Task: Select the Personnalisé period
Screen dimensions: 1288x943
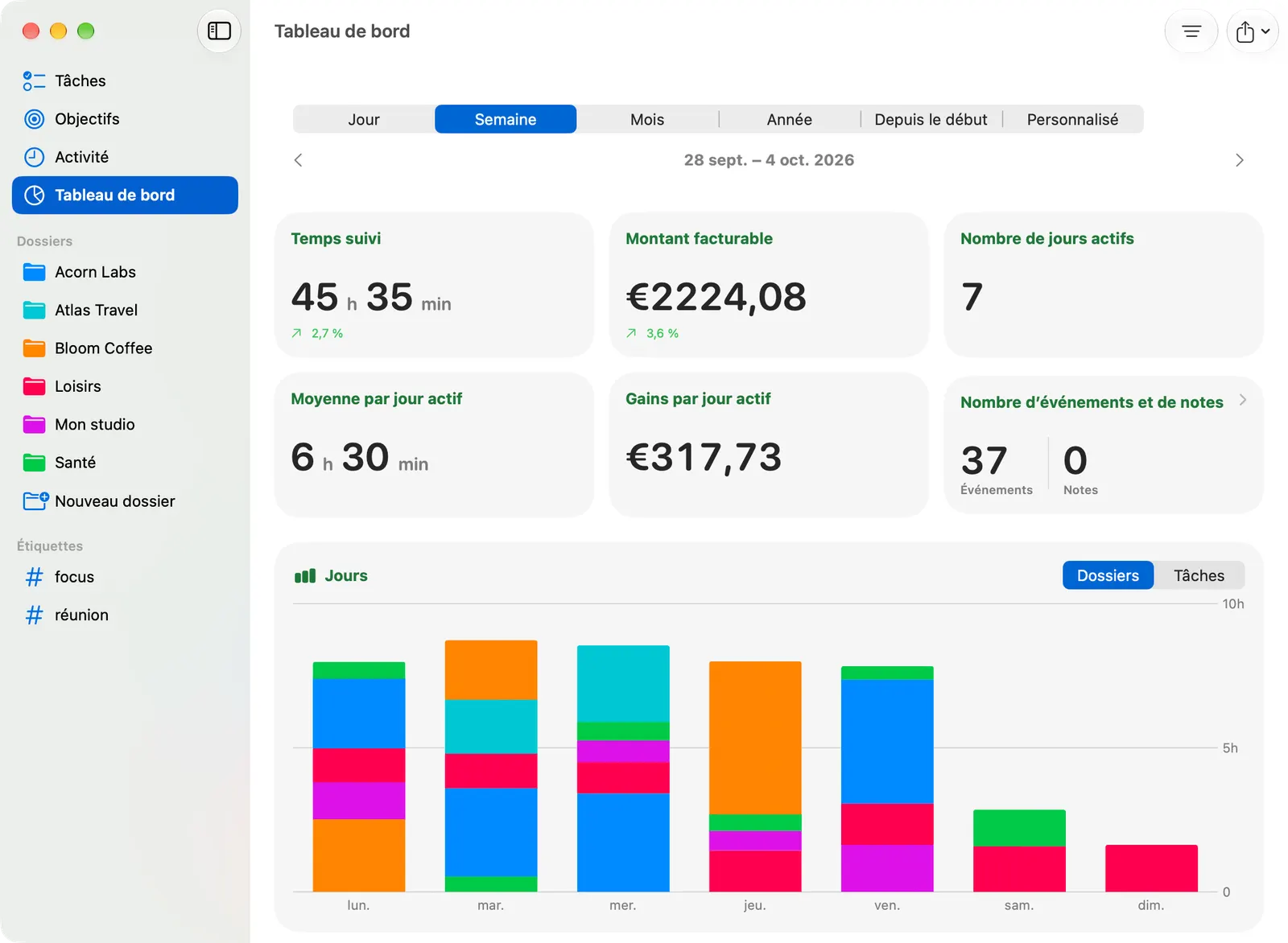Action: [1072, 119]
